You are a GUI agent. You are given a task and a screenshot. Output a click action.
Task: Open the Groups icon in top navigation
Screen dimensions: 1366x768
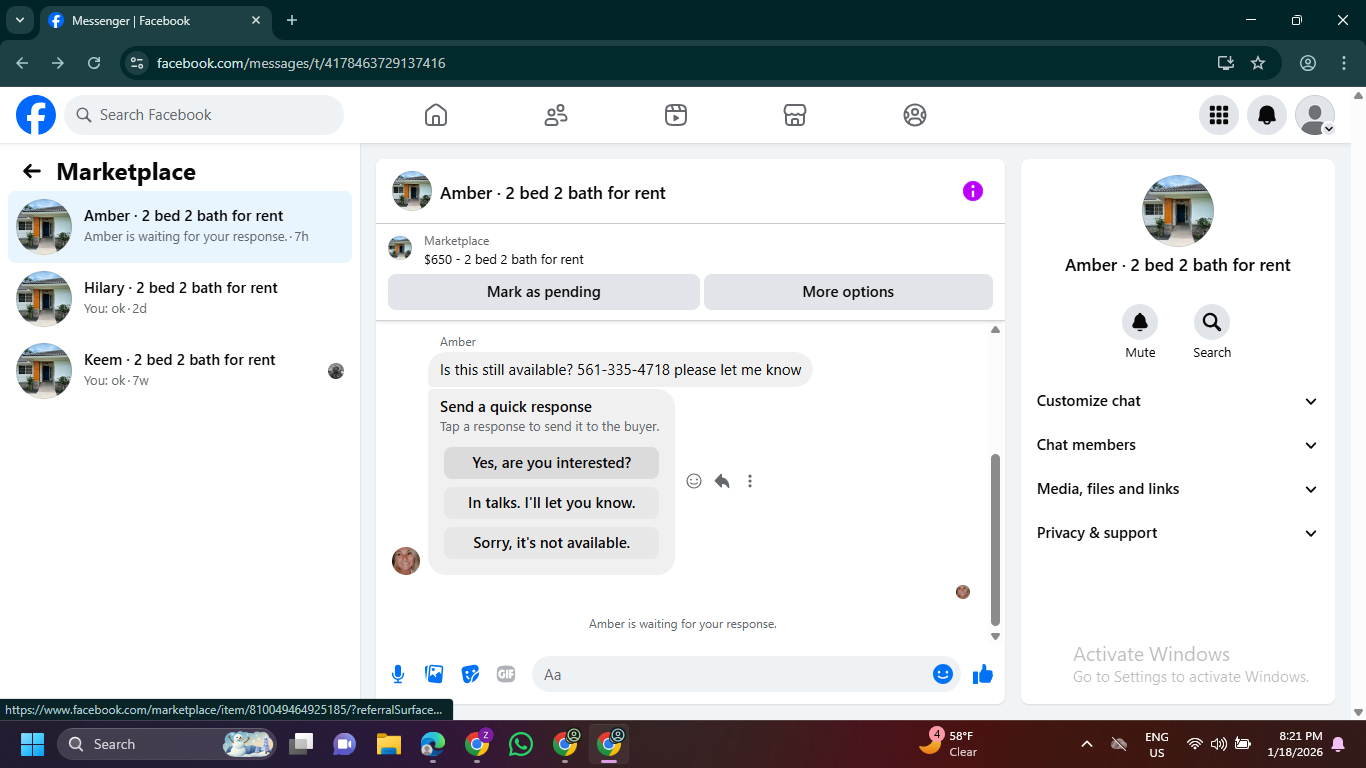915,115
